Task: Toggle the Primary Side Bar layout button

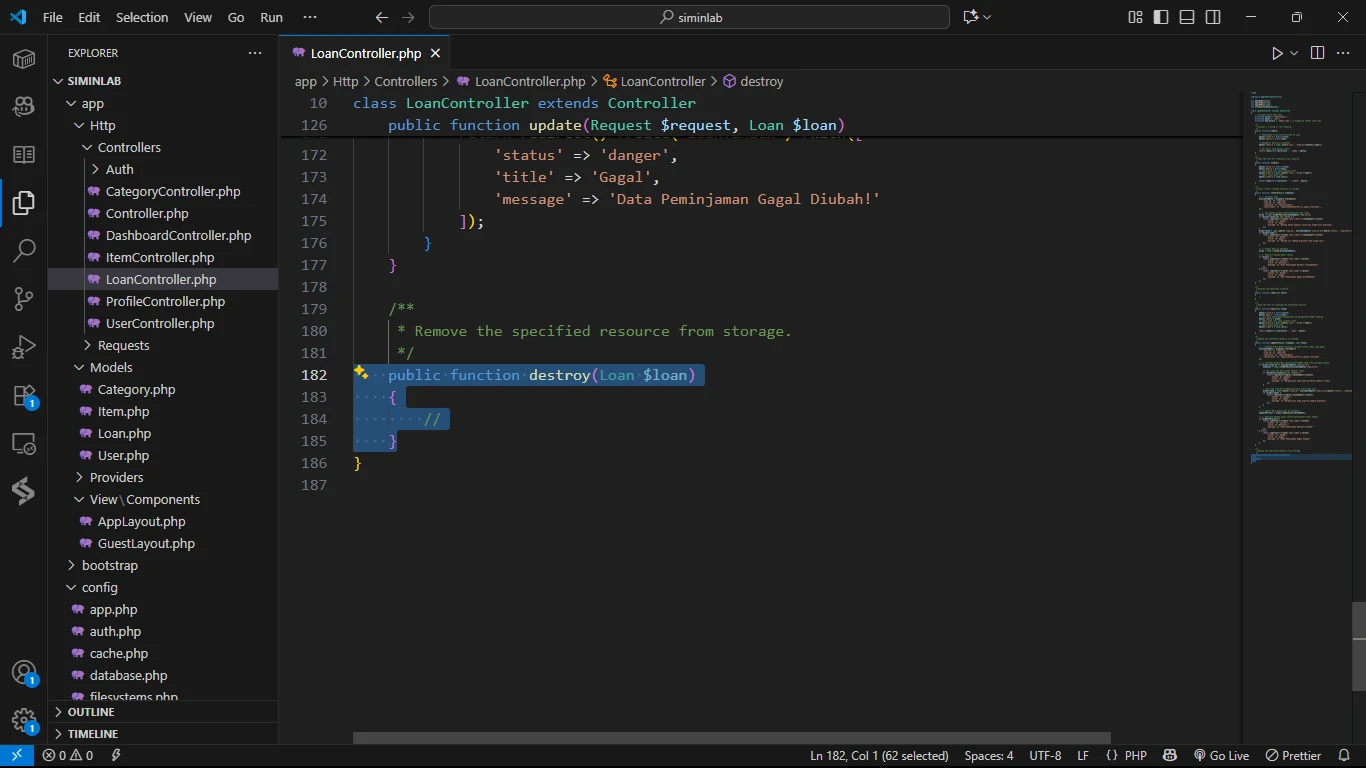Action: point(1161,17)
